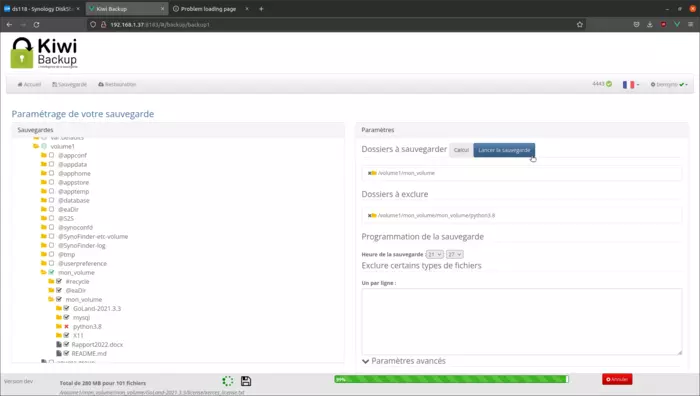The height and width of the screenshot is (396, 700).
Task: Reload the page with the refresh icon
Action: 37,25
